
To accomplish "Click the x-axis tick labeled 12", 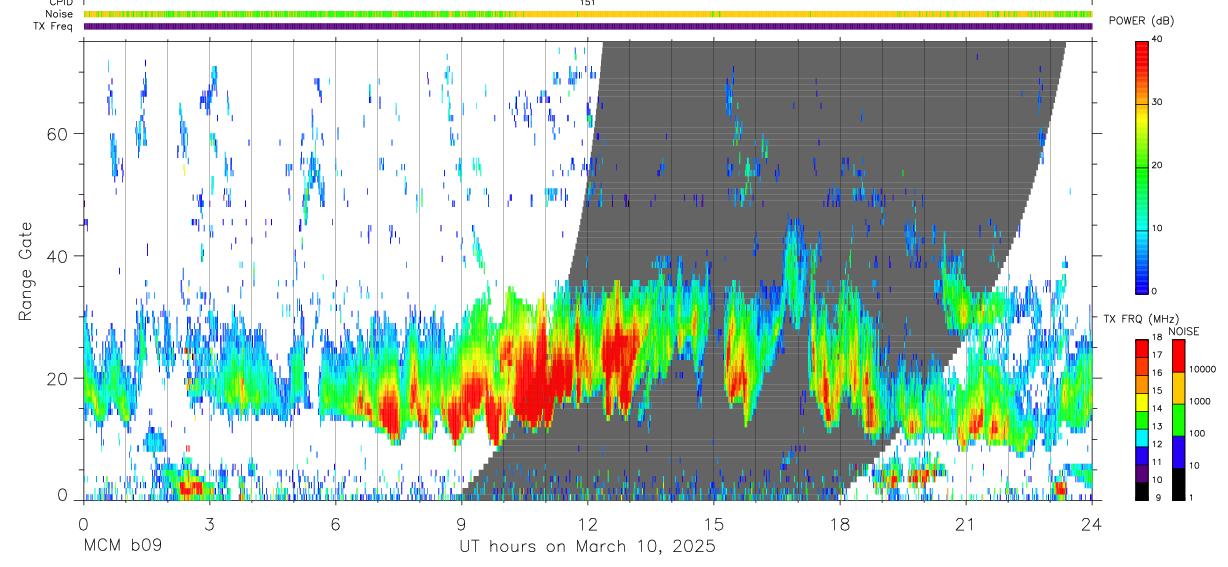I will (587, 525).
